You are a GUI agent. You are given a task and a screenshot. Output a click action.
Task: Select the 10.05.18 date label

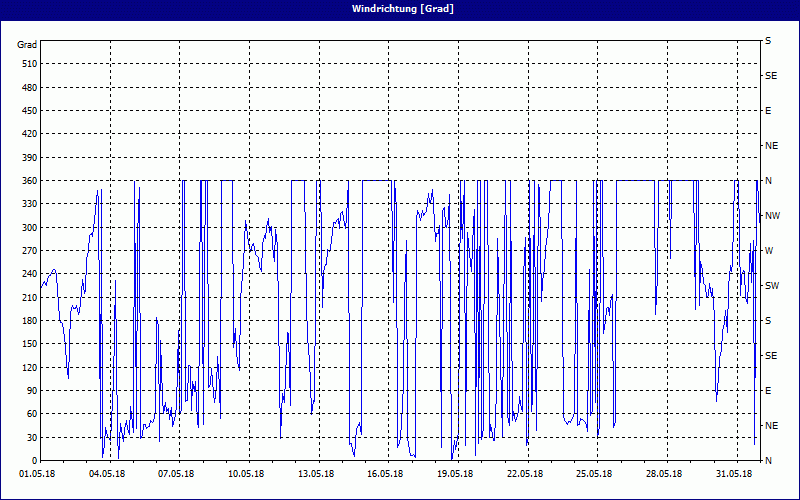[x=246, y=474]
